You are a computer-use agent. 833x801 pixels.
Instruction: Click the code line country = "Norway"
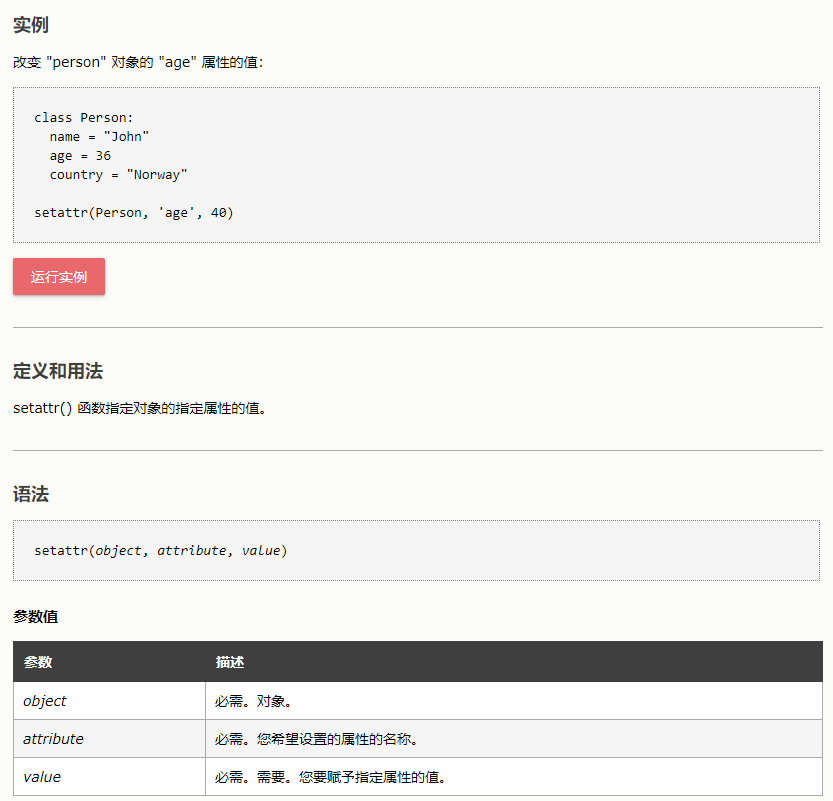(x=118, y=175)
